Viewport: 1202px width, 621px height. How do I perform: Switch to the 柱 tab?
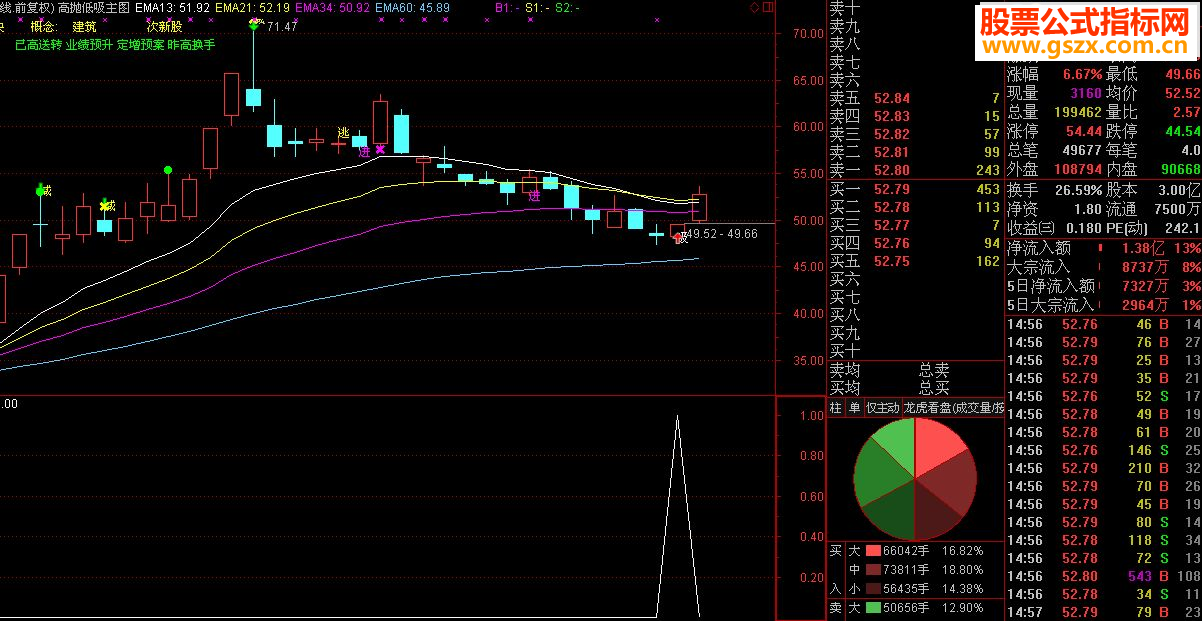tap(835, 408)
